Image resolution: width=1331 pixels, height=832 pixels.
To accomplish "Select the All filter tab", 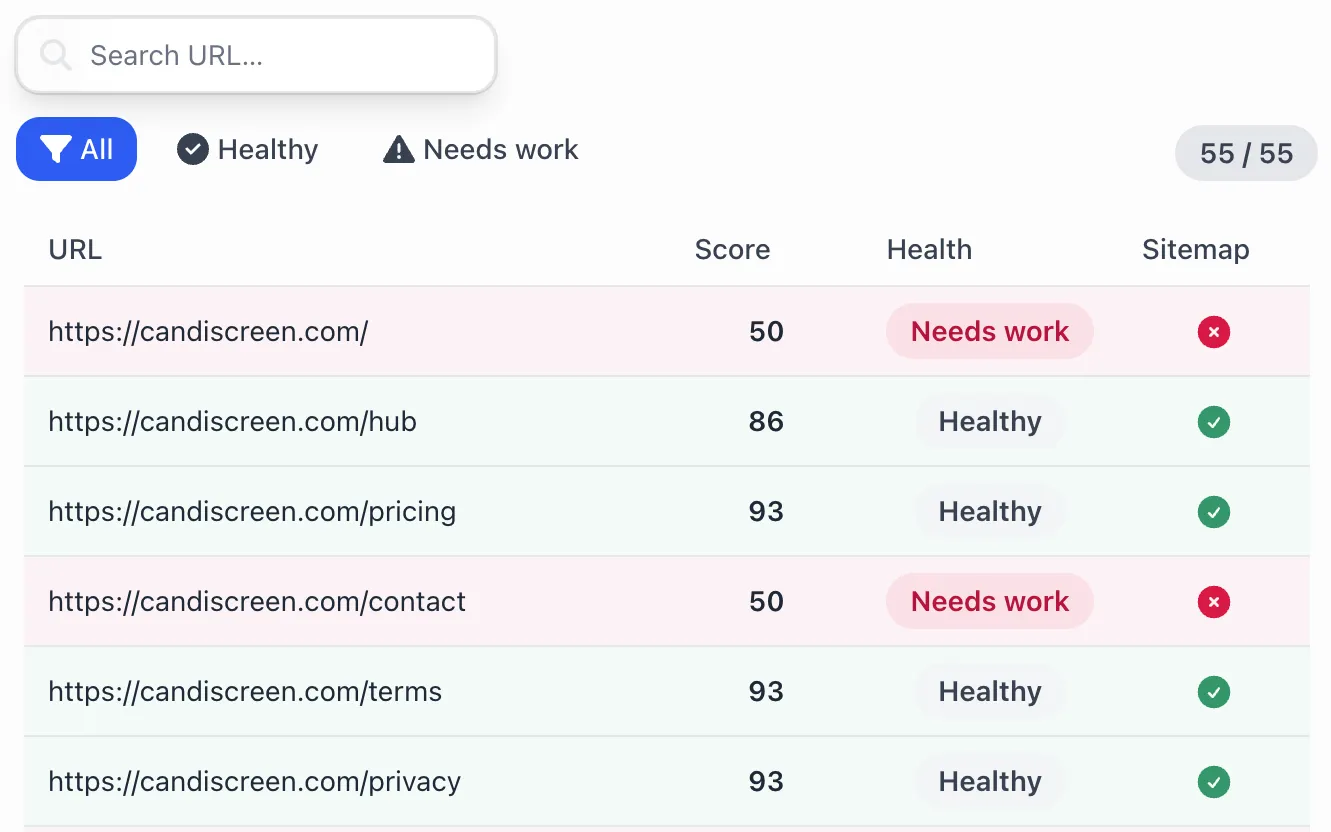I will point(76,150).
